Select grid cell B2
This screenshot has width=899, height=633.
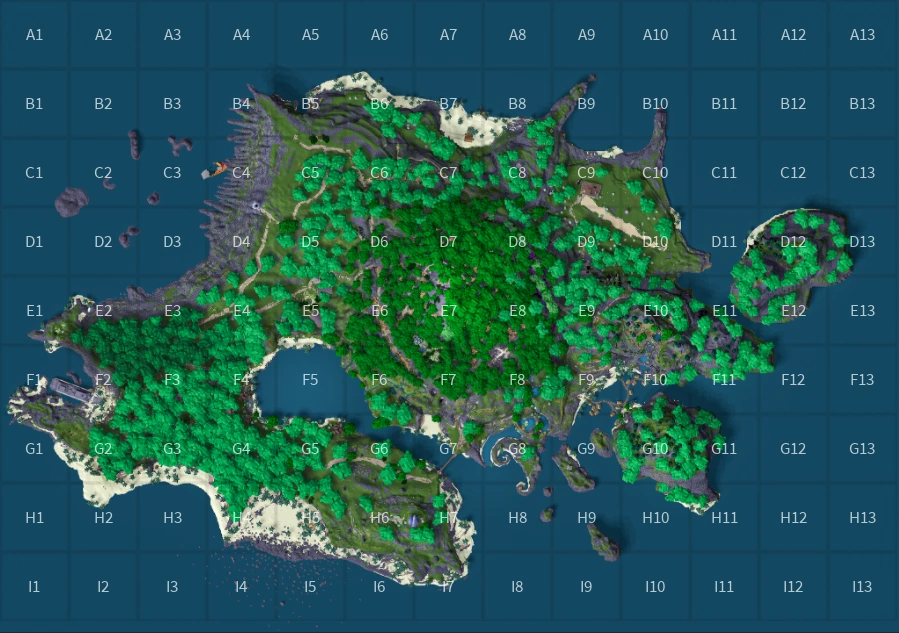pyautogui.click(x=103, y=103)
